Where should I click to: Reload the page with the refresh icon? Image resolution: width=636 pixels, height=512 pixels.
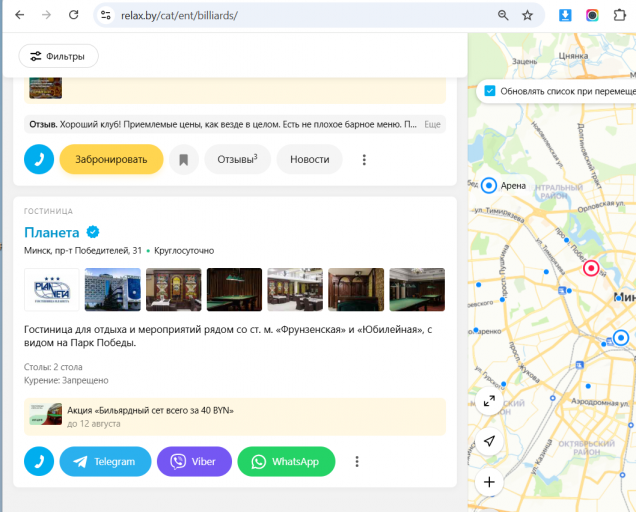tap(73, 15)
